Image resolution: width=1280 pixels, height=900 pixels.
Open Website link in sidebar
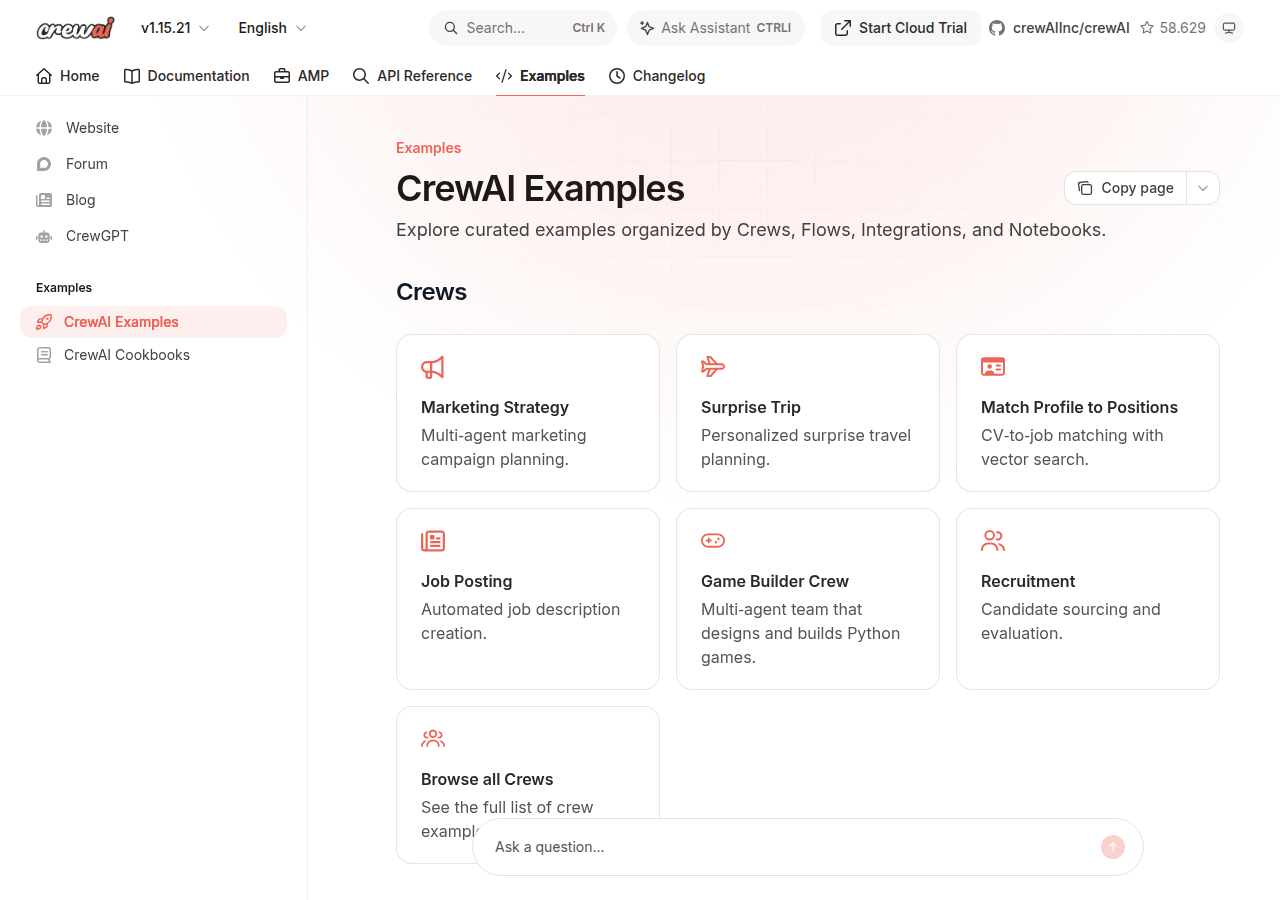[x=92, y=128]
